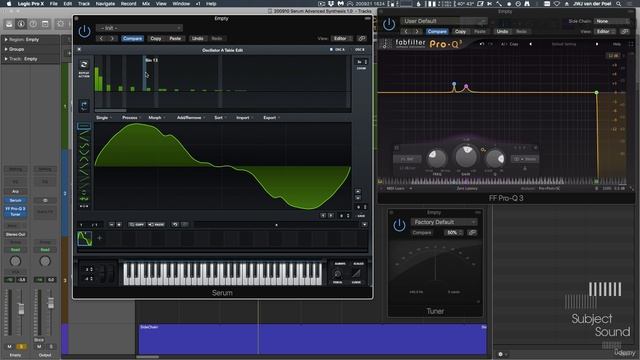Click swap arrows icon below Repeat Action

pyautogui.click(x=84, y=106)
